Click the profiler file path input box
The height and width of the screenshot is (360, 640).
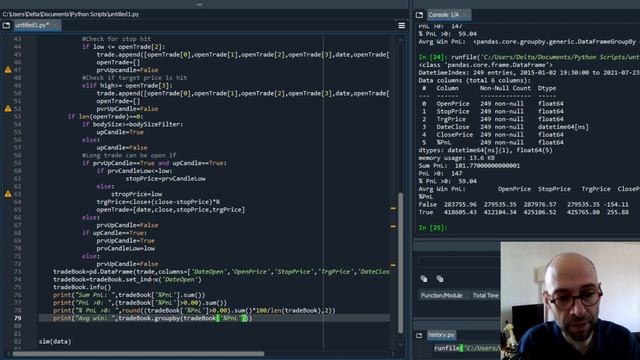coord(458,262)
